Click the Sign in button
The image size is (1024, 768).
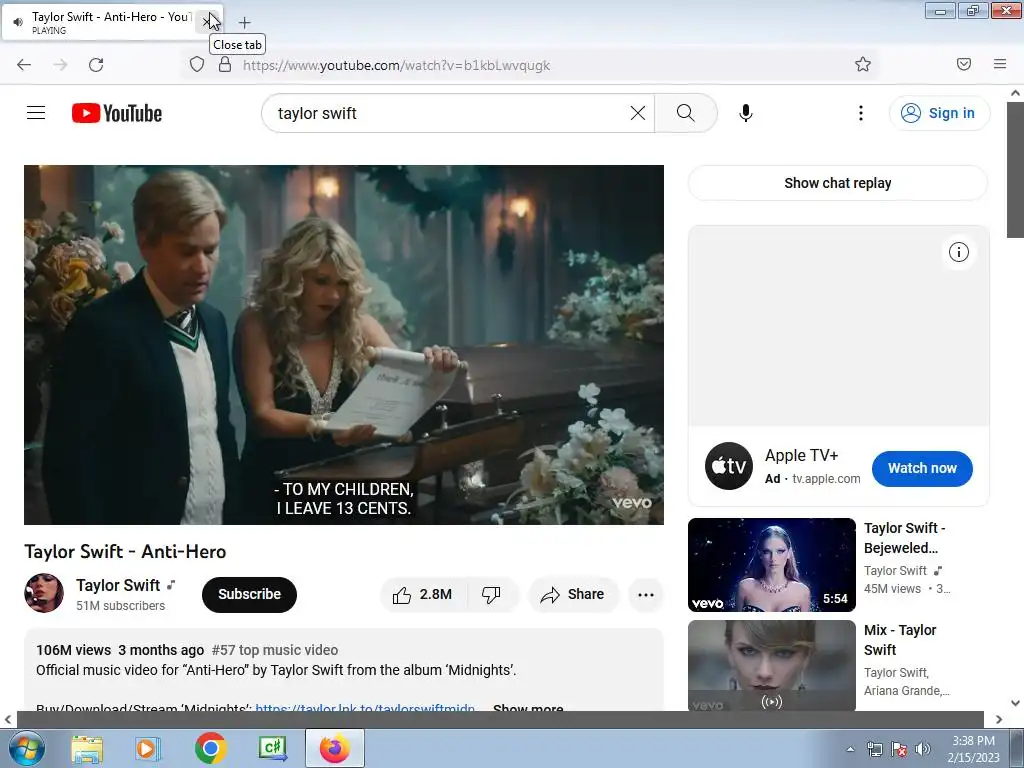pos(939,113)
